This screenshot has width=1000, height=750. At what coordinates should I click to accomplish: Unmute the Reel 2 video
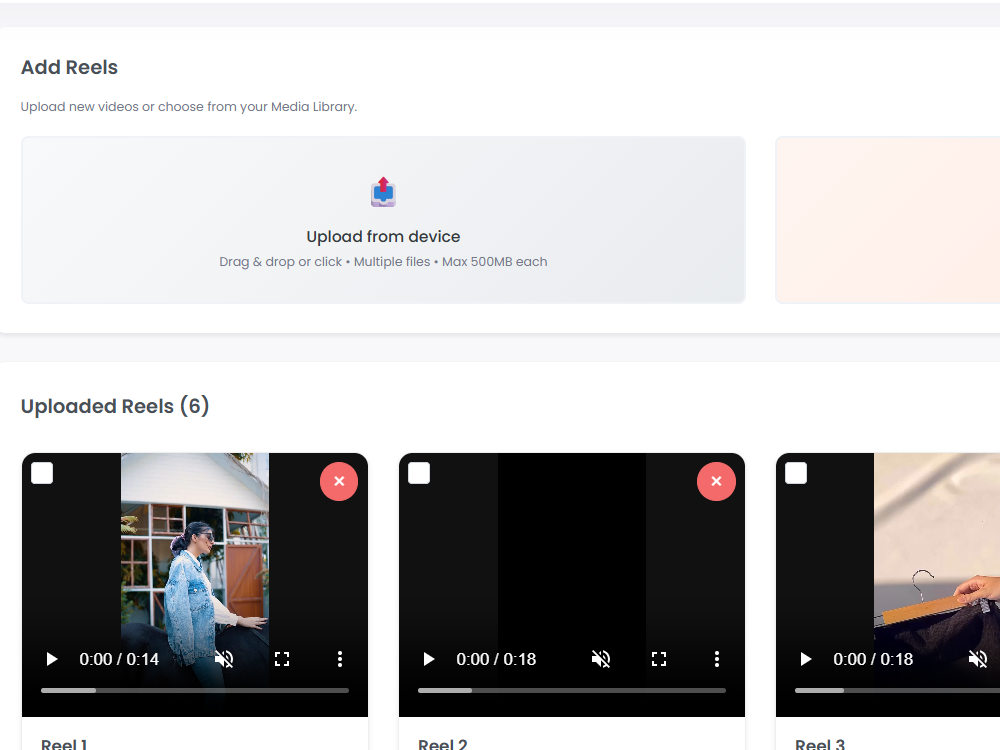[601, 659]
